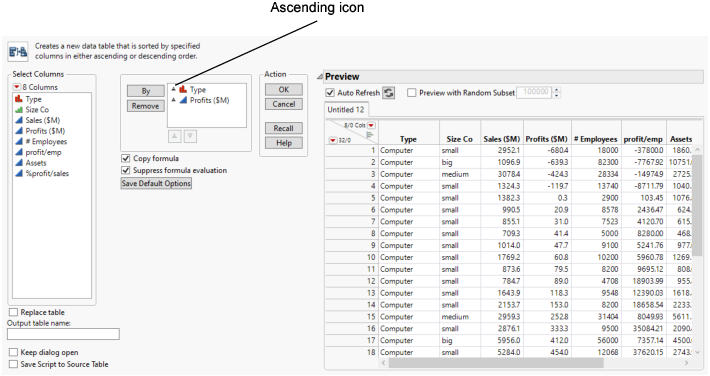Click Assets header in preview table

pos(681,140)
